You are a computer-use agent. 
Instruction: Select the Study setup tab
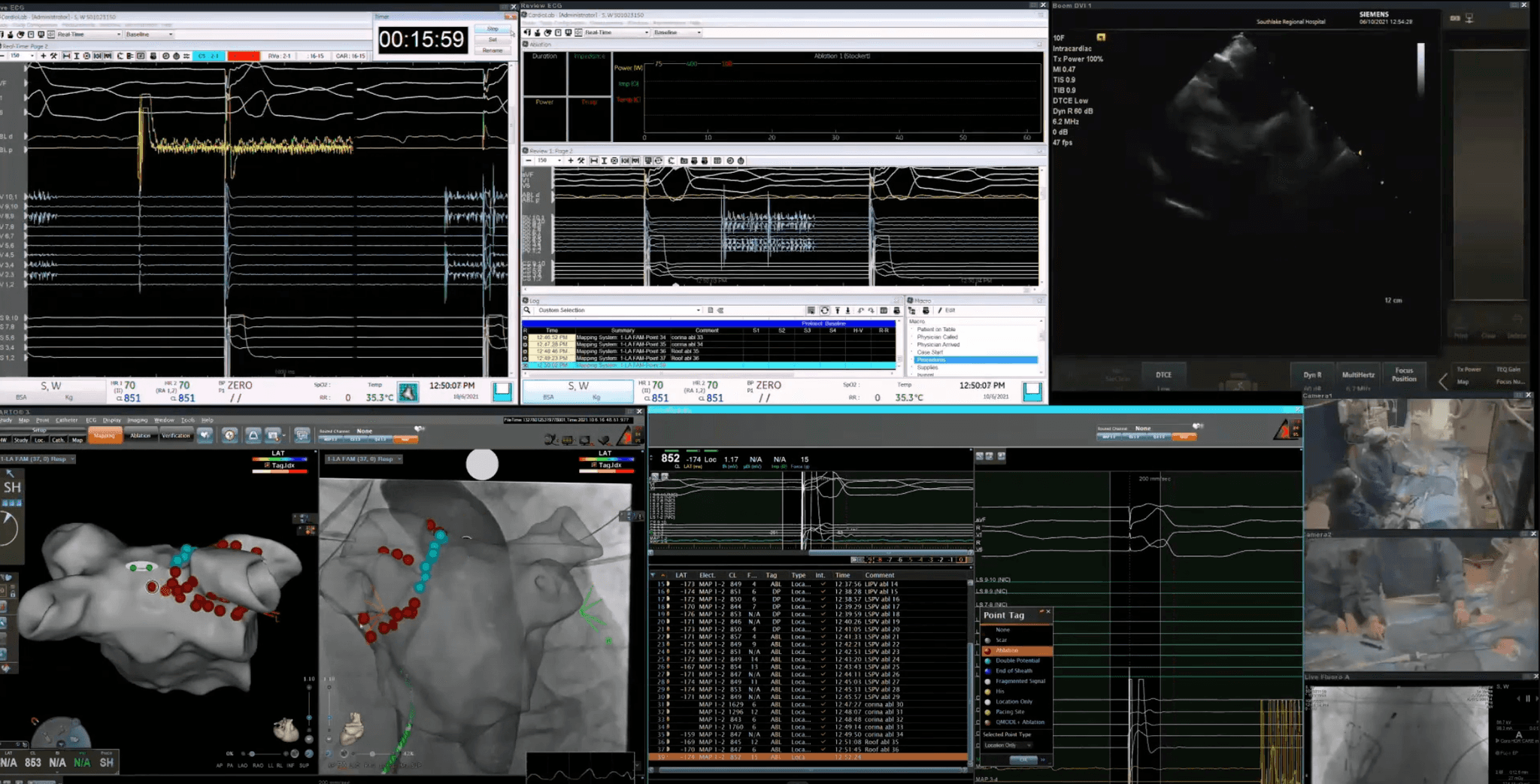point(21,440)
